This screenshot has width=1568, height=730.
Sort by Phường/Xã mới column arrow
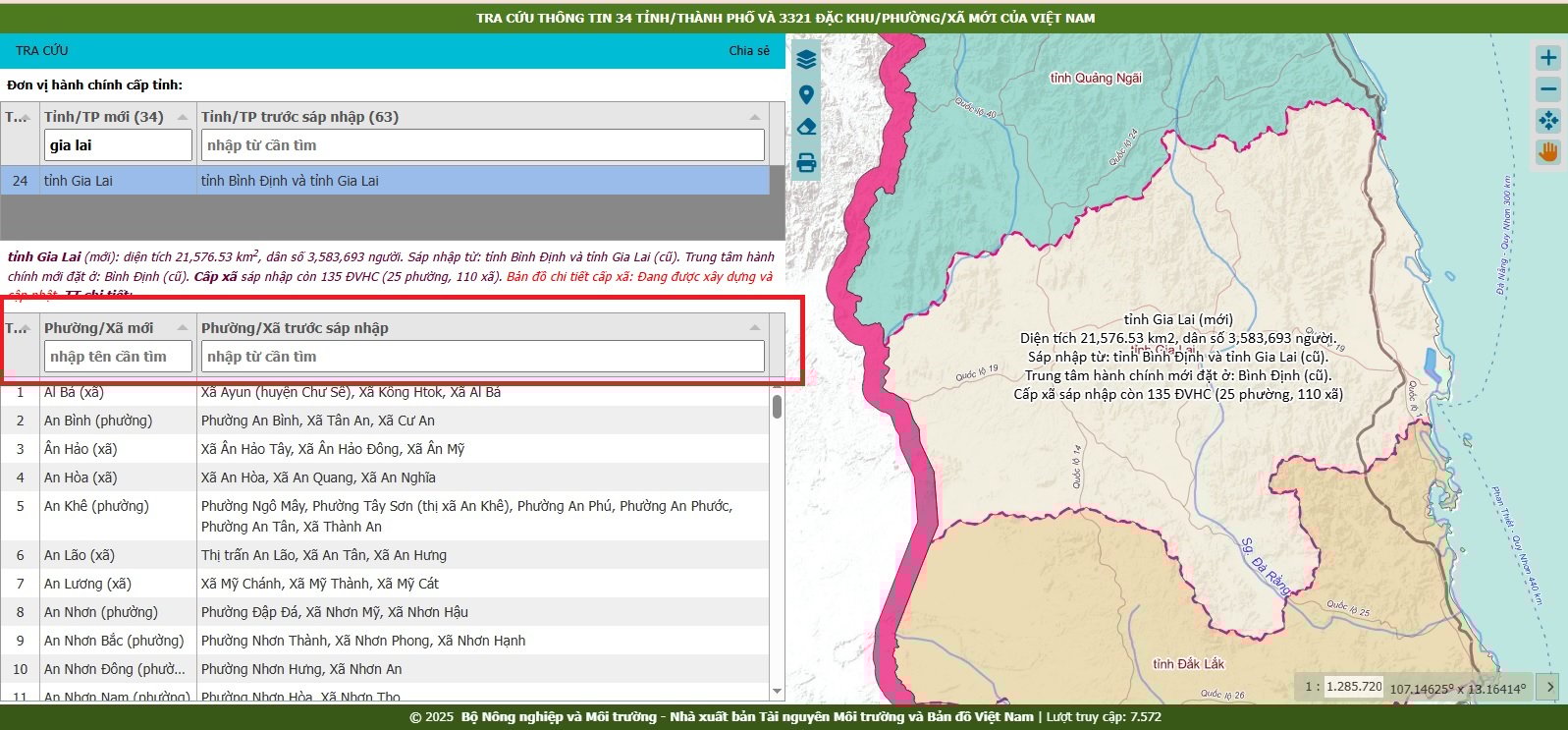point(183,328)
